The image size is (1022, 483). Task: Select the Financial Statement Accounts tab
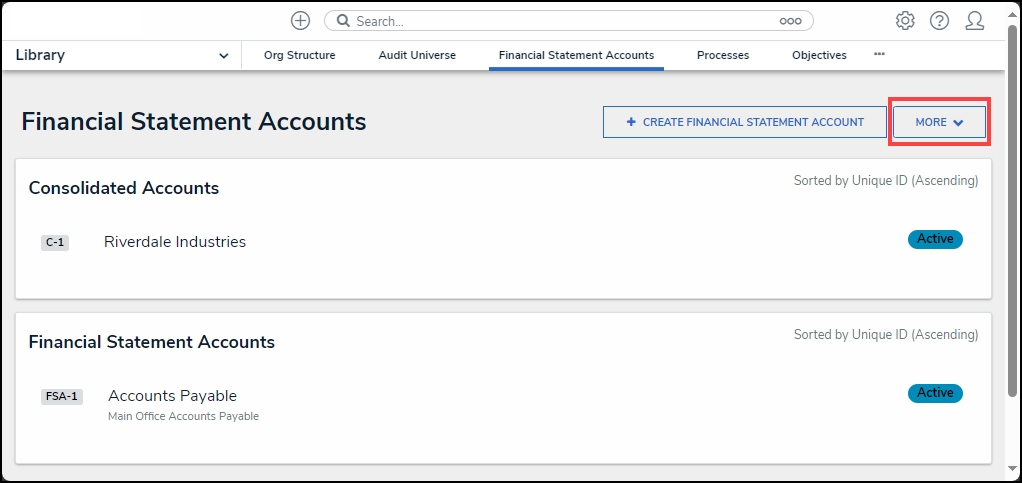[576, 56]
